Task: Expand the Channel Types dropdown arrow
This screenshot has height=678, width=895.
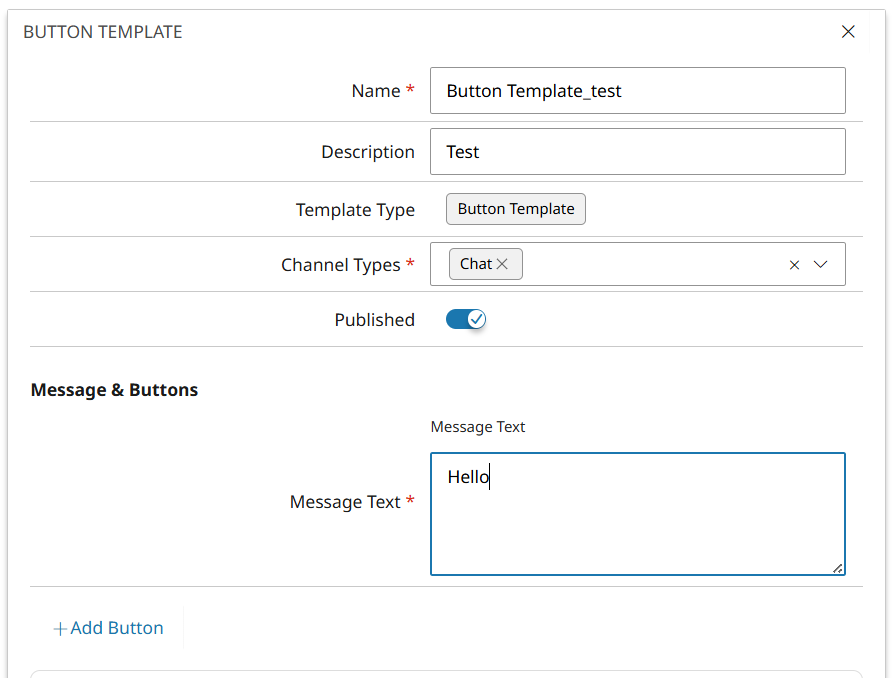Action: click(820, 264)
